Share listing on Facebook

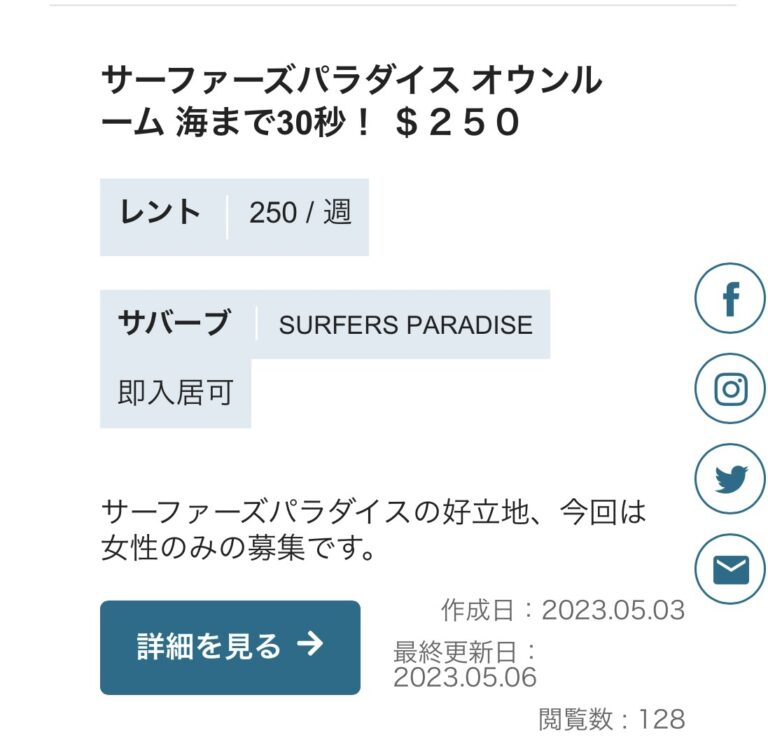click(730, 298)
